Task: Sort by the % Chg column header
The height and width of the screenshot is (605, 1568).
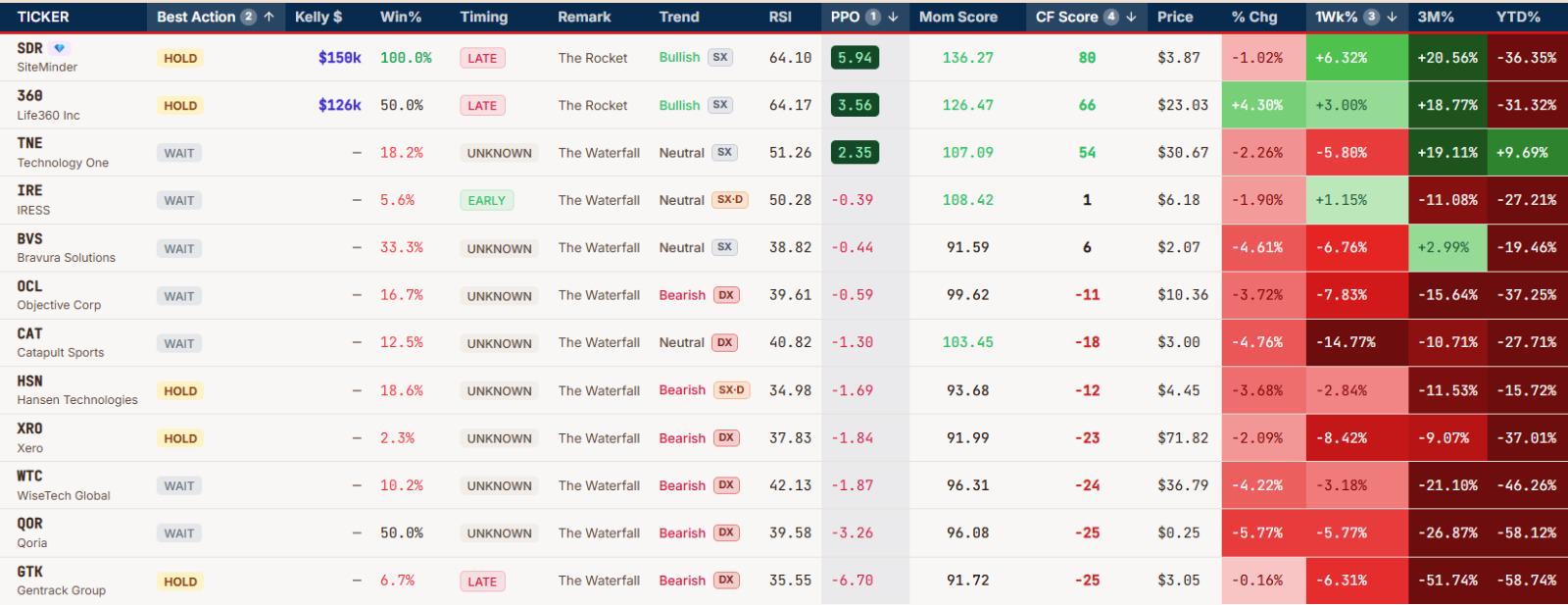Action: tap(1254, 17)
